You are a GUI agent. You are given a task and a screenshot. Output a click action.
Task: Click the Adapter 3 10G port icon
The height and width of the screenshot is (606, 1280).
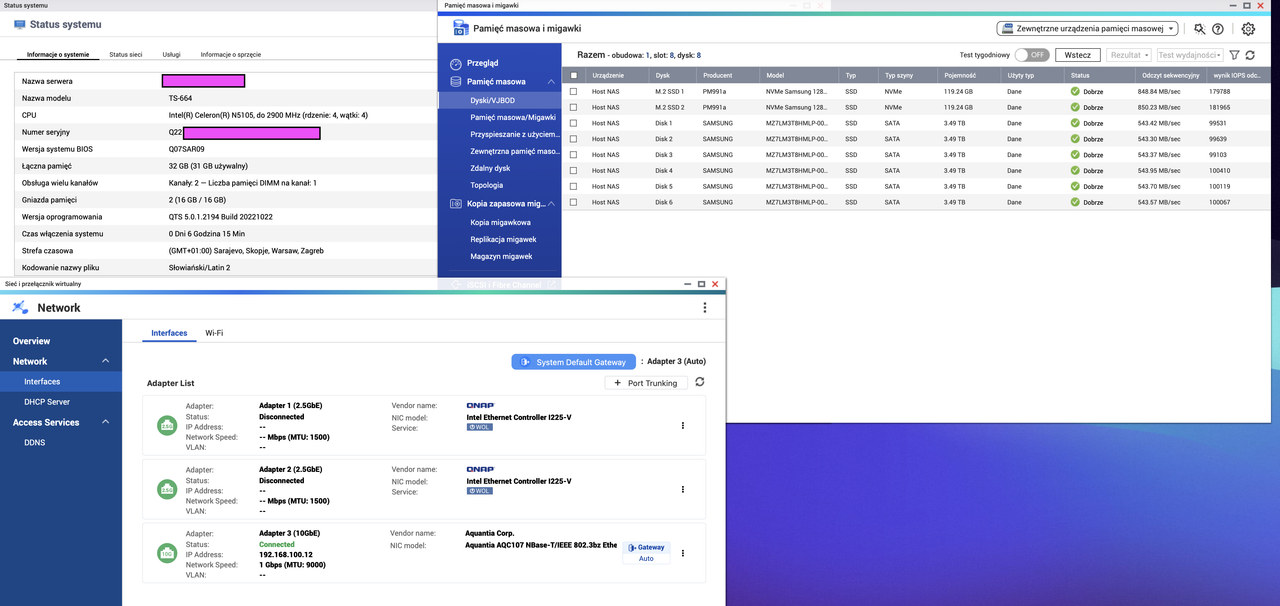coord(166,553)
